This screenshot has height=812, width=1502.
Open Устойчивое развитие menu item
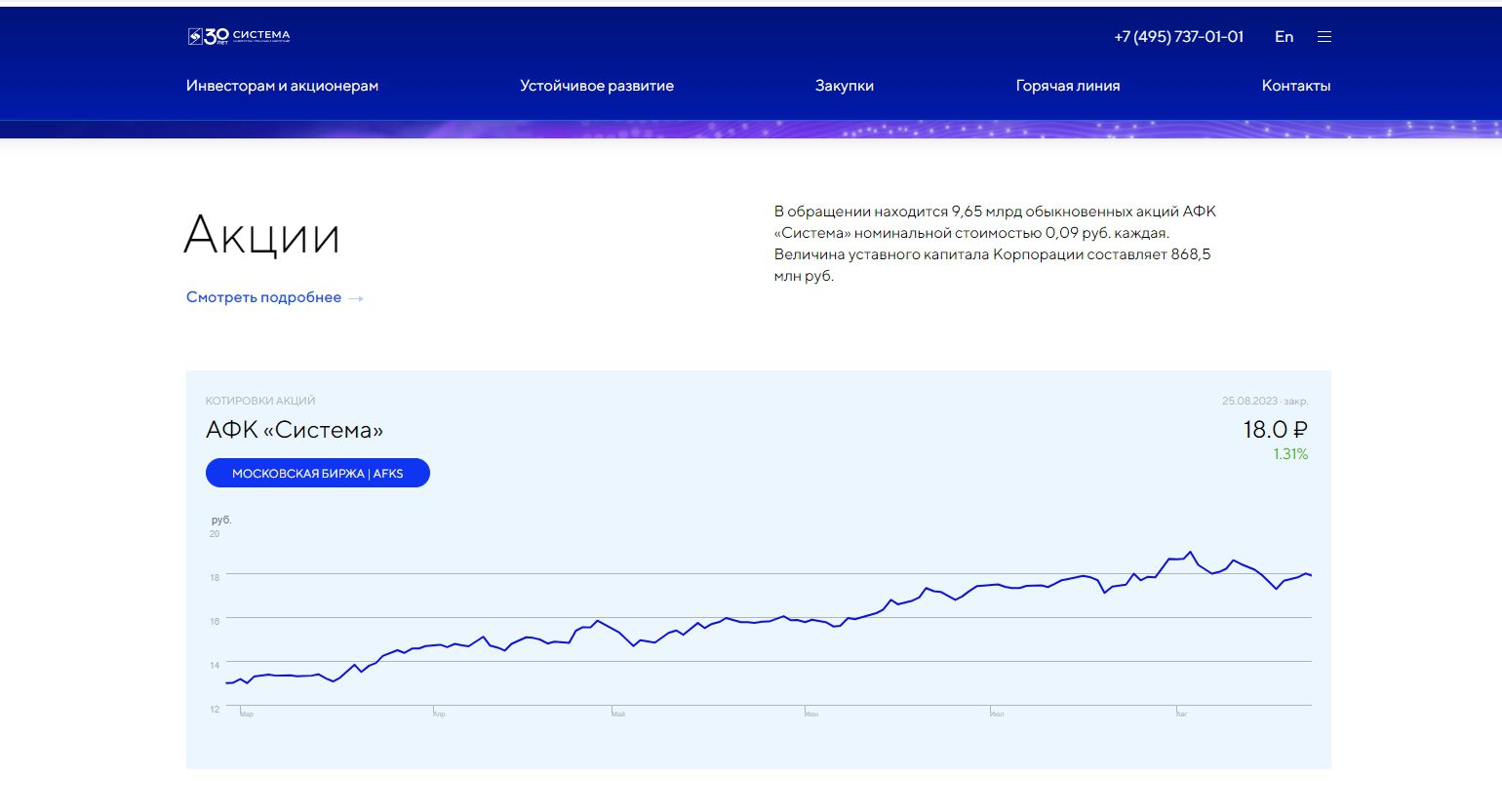(x=596, y=86)
